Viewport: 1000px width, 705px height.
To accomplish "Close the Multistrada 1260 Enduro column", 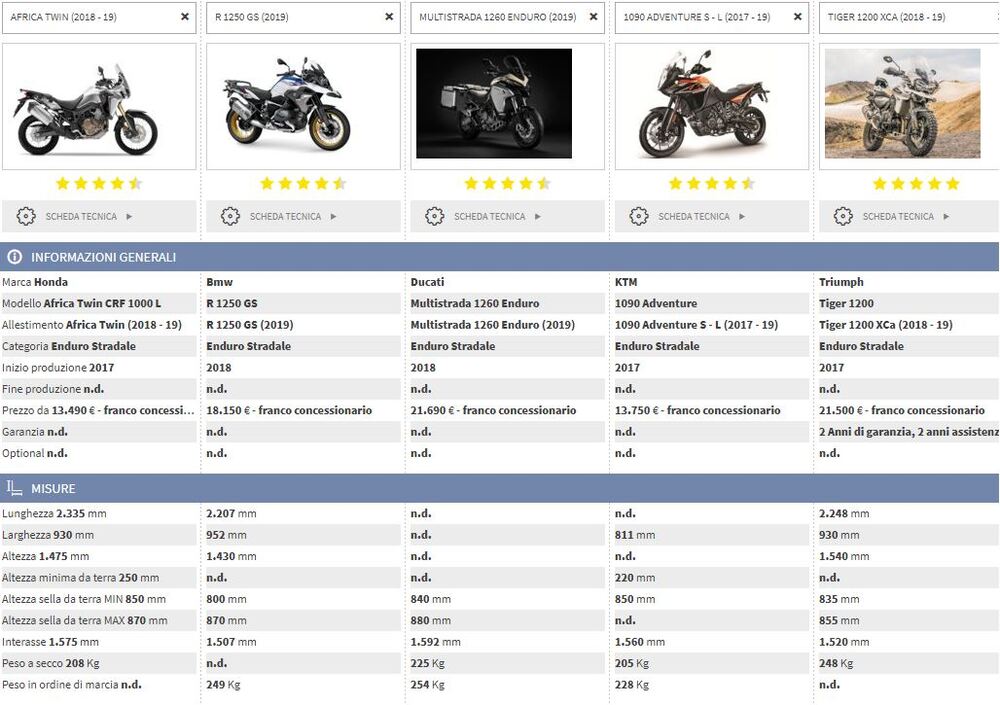I will tap(593, 17).
